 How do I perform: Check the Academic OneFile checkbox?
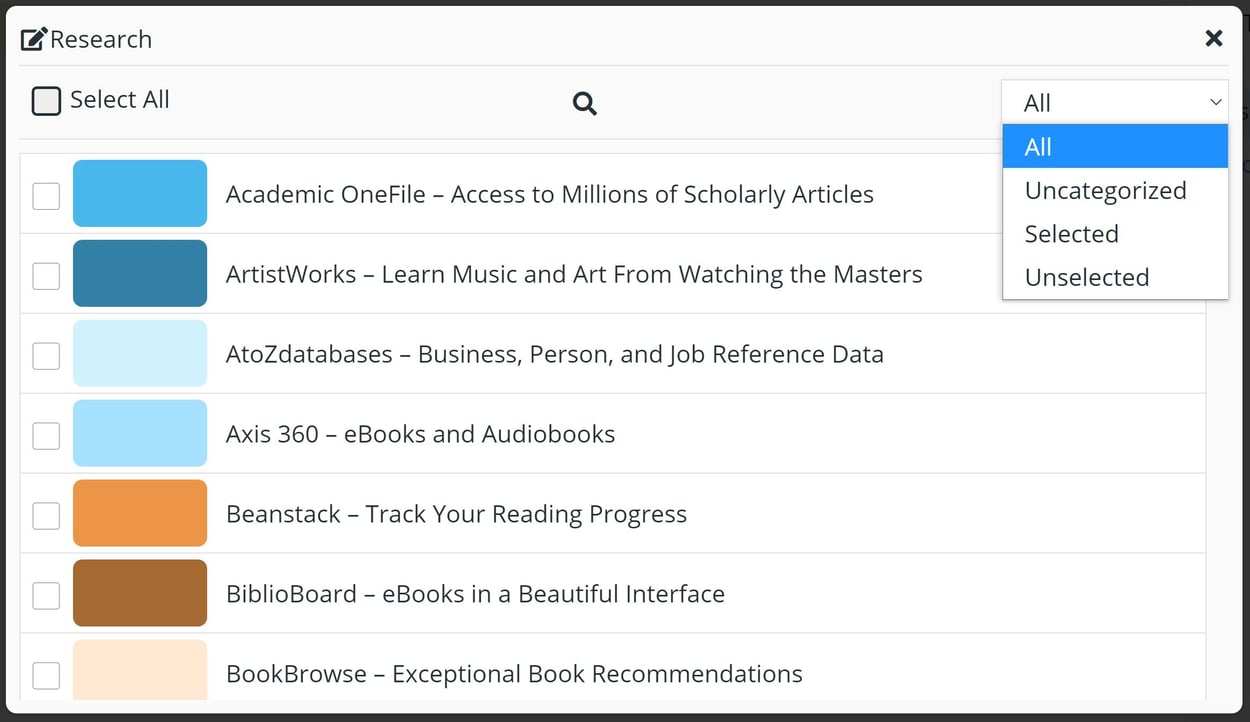(x=46, y=196)
